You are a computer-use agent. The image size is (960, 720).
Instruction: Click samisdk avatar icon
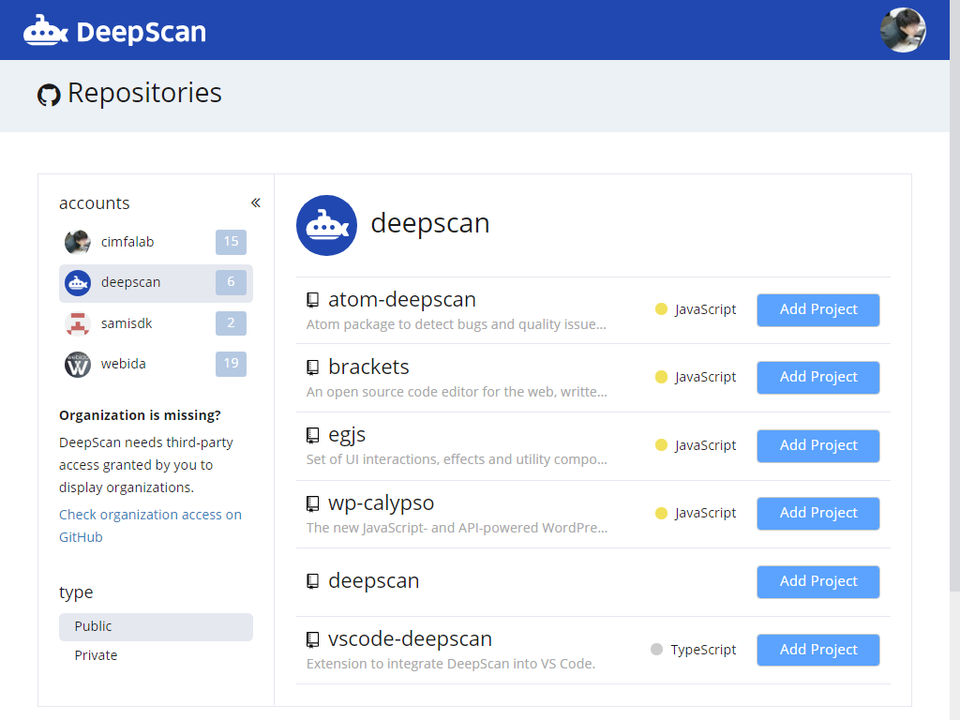click(78, 323)
